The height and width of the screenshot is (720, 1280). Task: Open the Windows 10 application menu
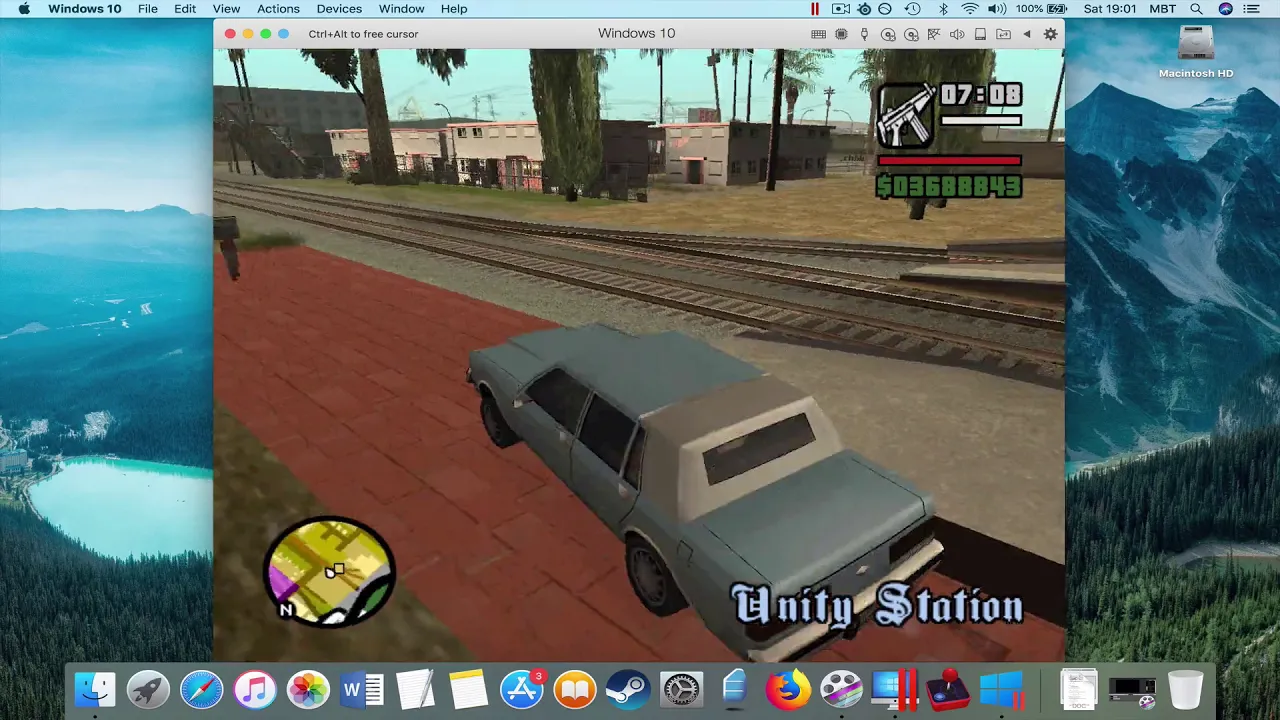click(85, 9)
